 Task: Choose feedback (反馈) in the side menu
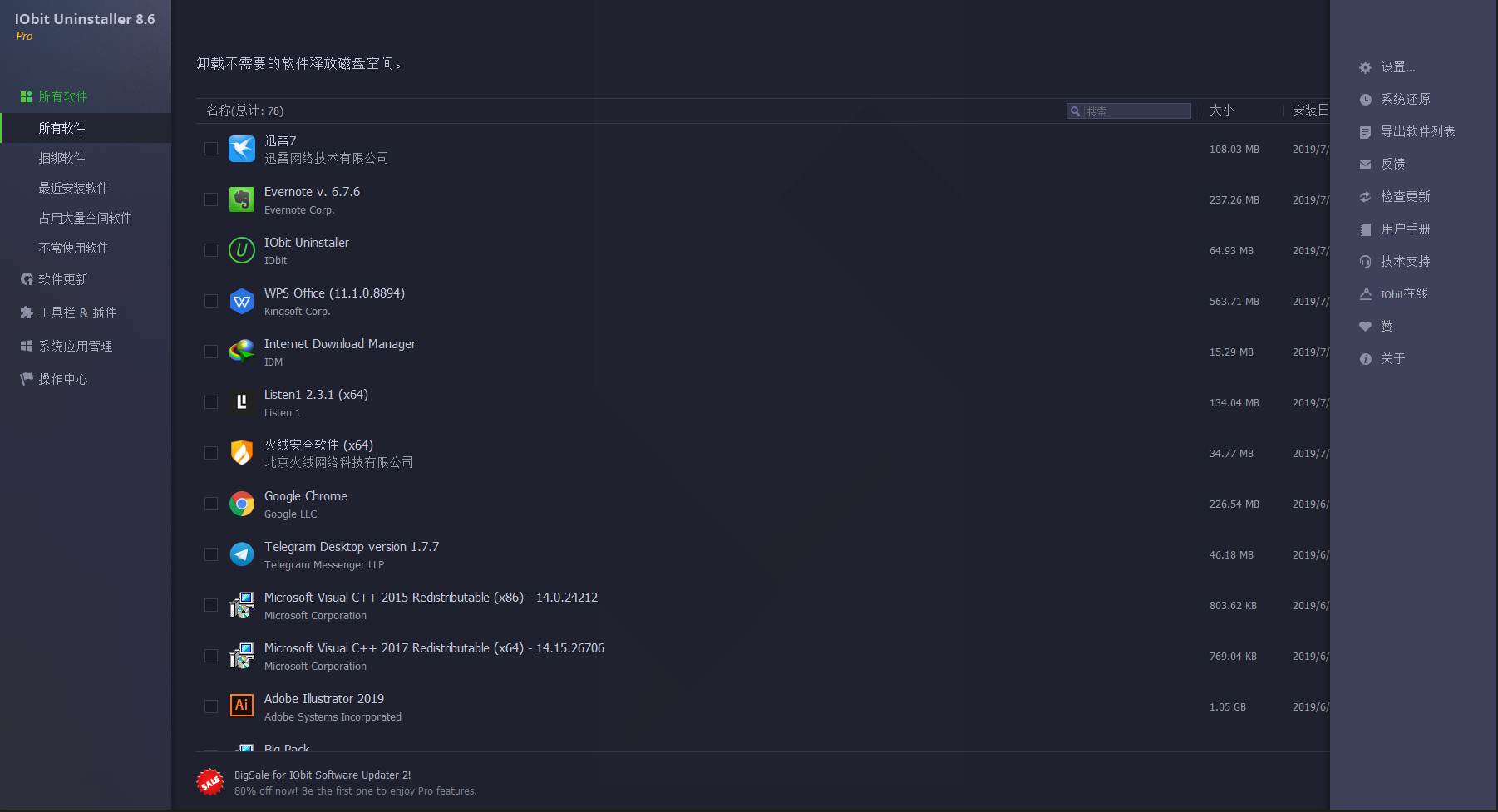1393,165
